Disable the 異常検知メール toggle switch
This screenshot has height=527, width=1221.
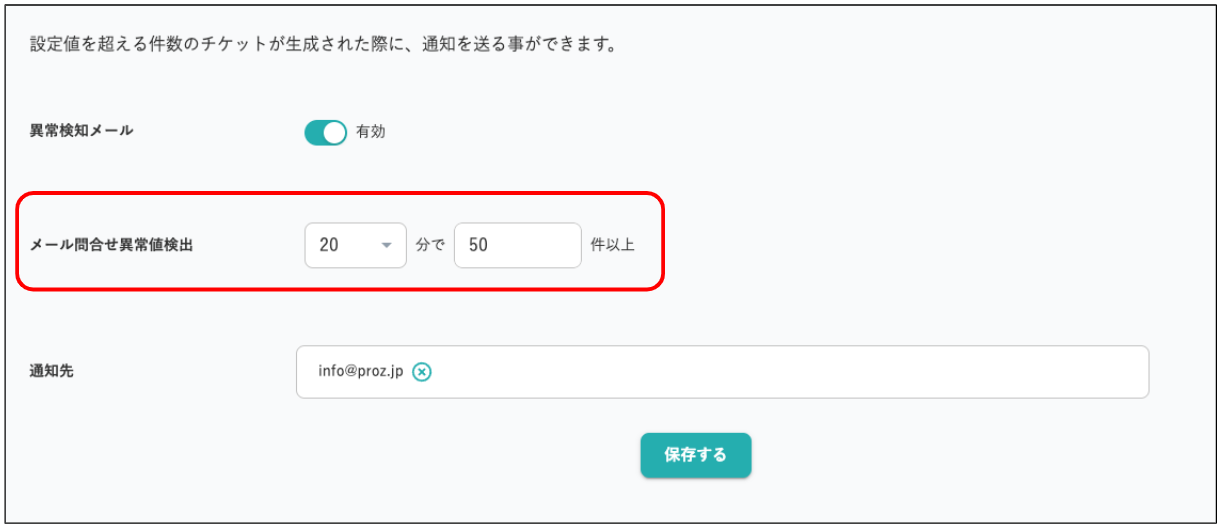(325, 132)
